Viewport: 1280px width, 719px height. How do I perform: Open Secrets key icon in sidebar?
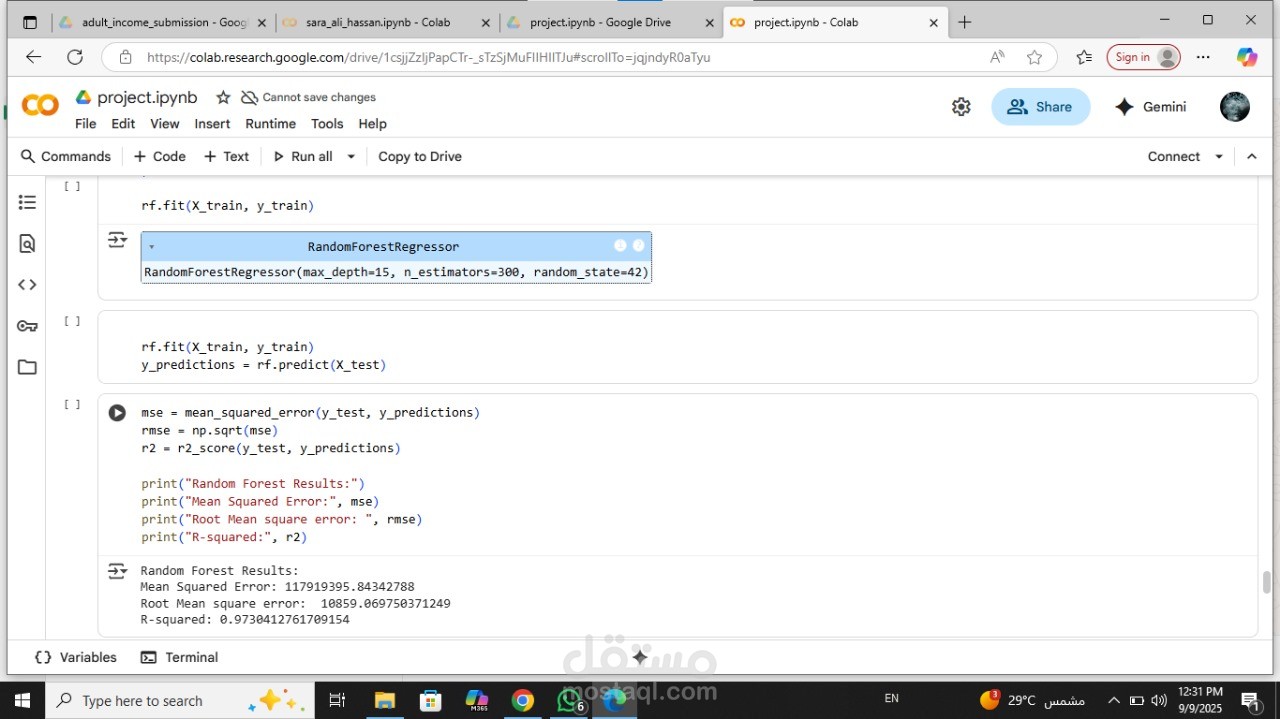tap(27, 326)
